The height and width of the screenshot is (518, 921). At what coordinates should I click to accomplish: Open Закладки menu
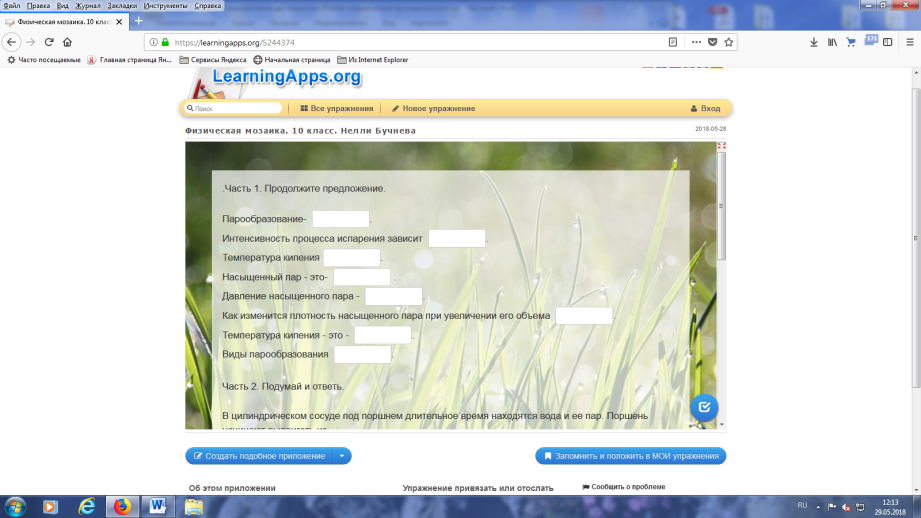tap(122, 5)
